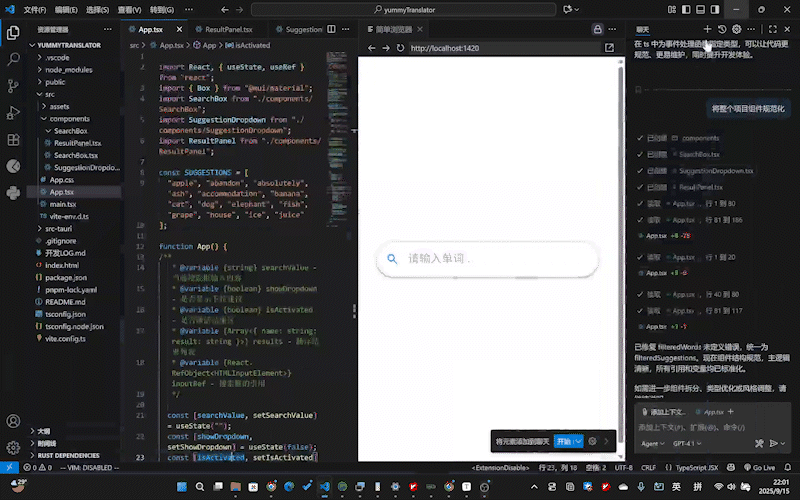Open the Python icon in activity bar
Screen dimensions: 800x500
point(13,192)
